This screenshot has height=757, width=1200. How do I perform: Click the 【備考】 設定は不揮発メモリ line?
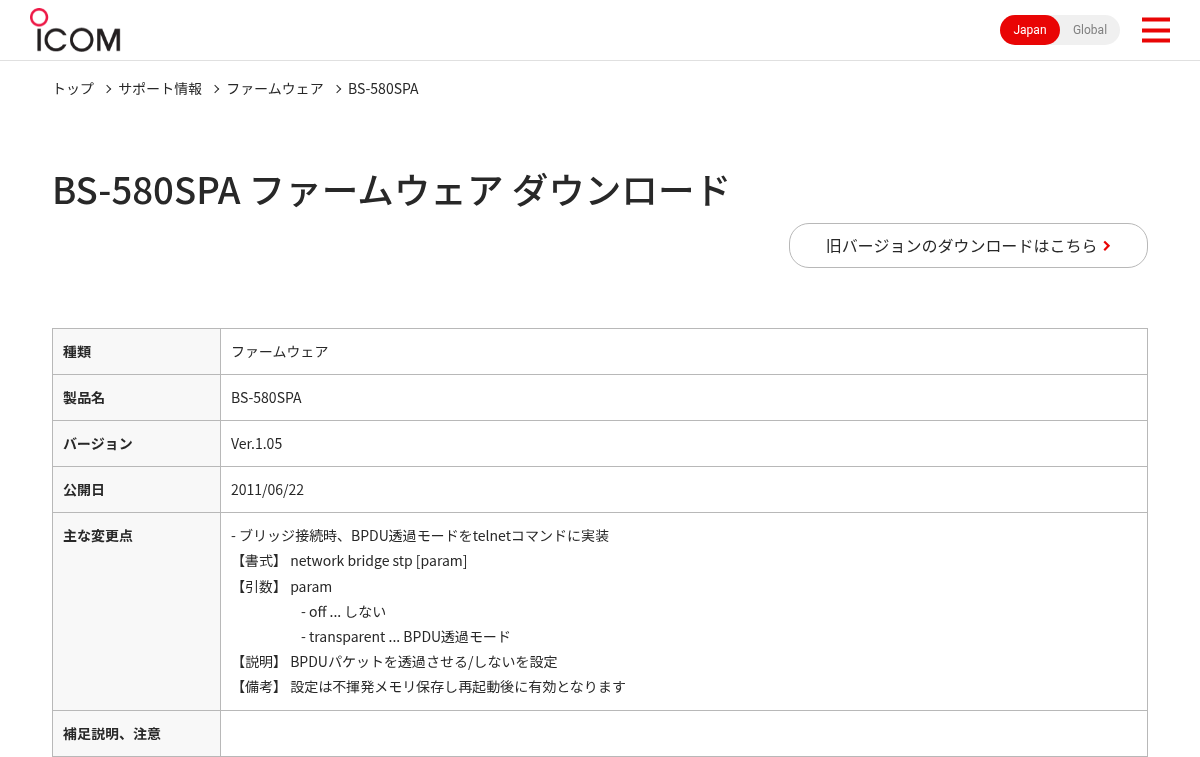428,686
